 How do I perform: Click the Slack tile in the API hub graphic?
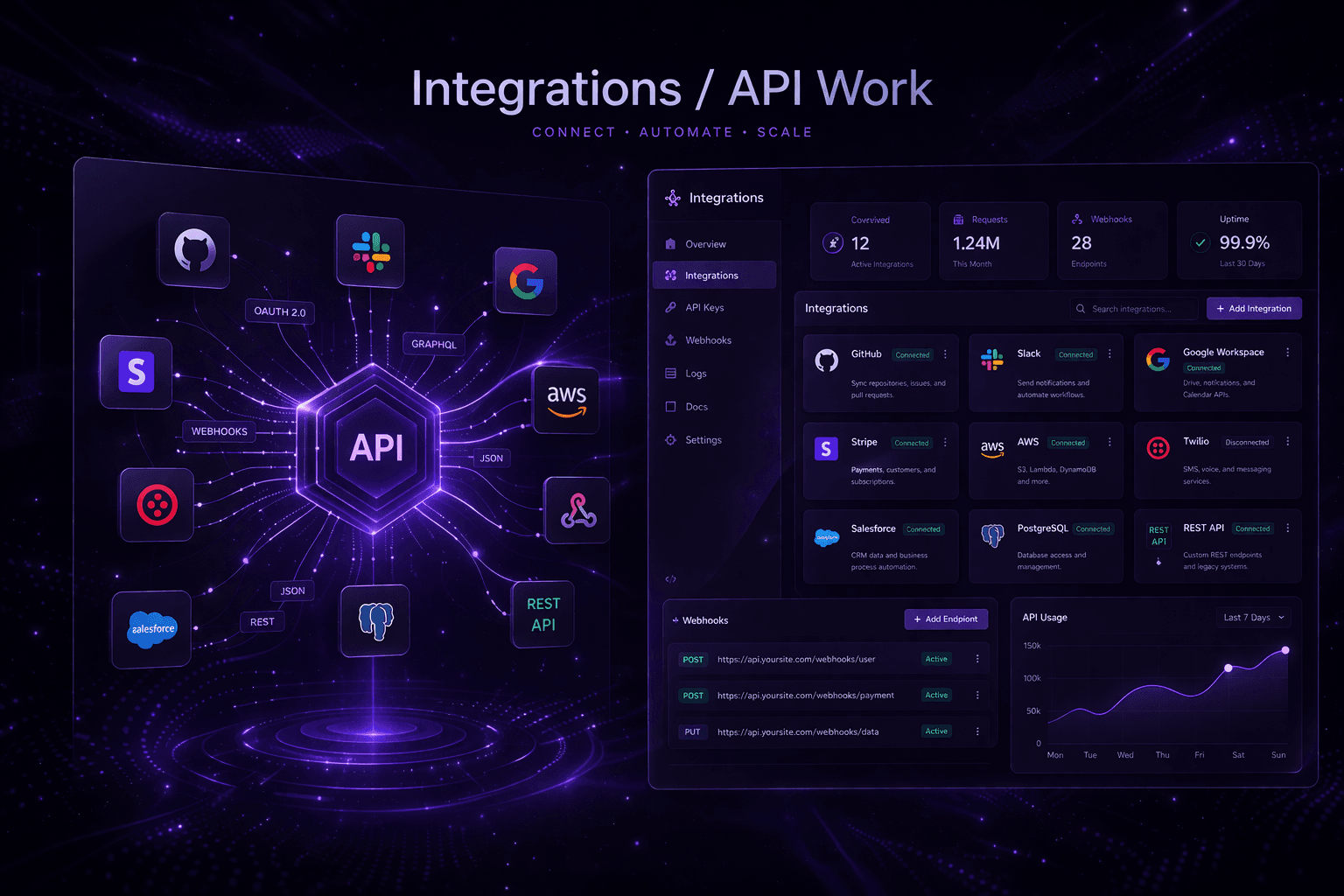point(371,252)
